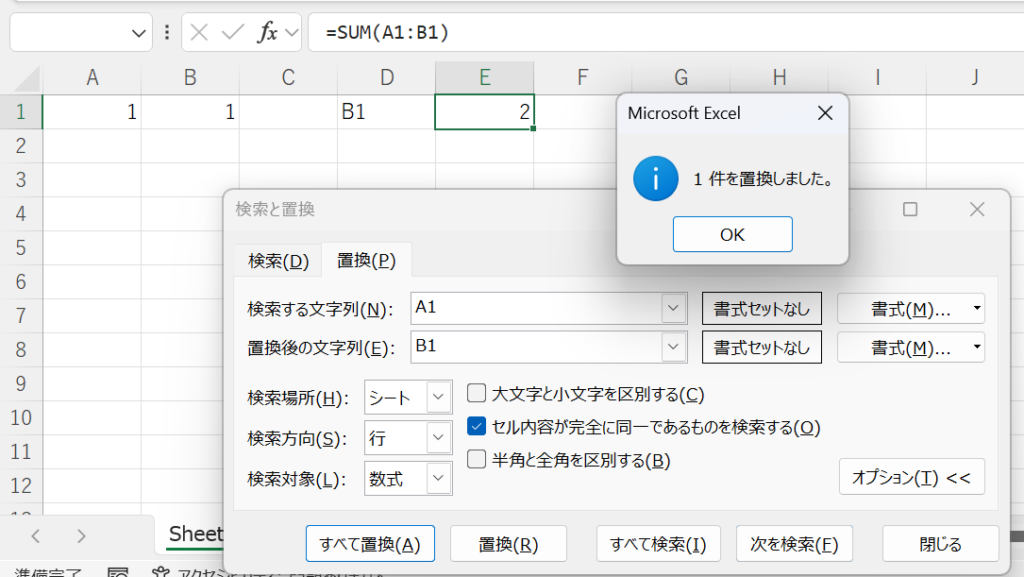1024x577 pixels.
Task: Select column E header
Action: point(485,78)
